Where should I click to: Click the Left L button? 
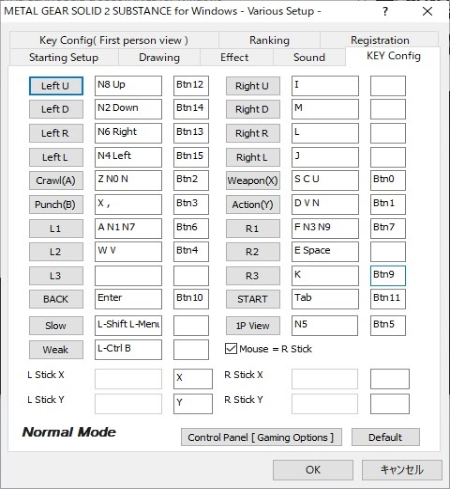(x=56, y=157)
